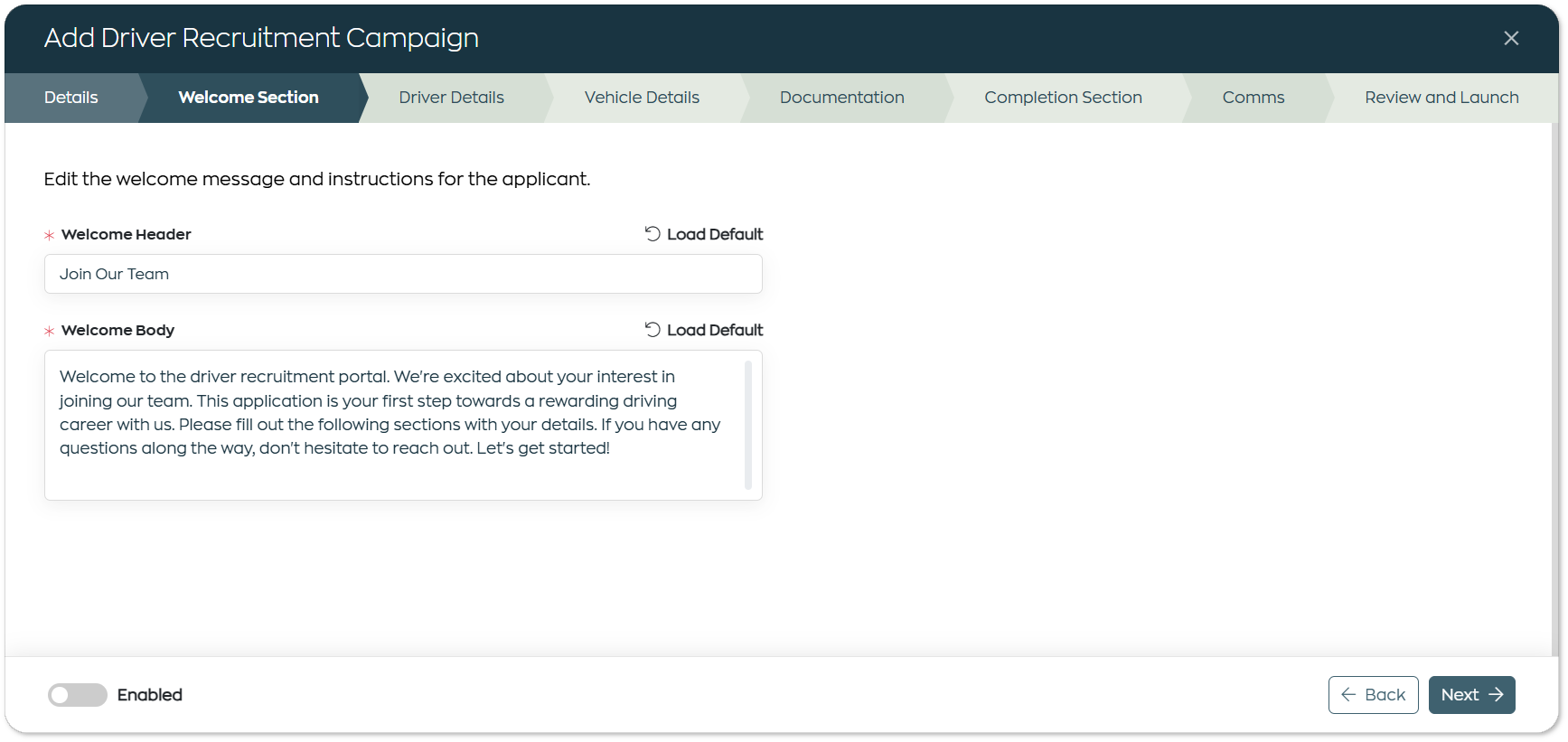Click the Welcome Body text area scrollbar
This screenshot has width=1568, height=742.
[x=748, y=425]
